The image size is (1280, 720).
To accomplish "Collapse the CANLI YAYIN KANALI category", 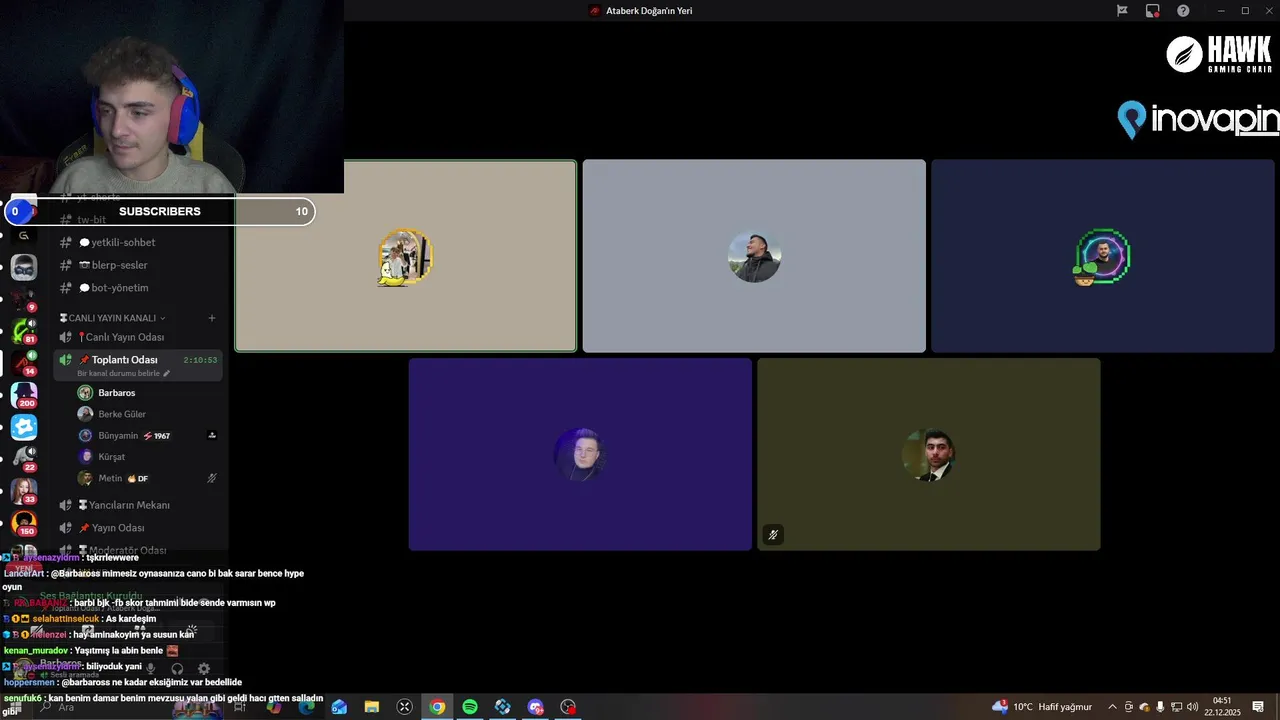I will [113, 318].
